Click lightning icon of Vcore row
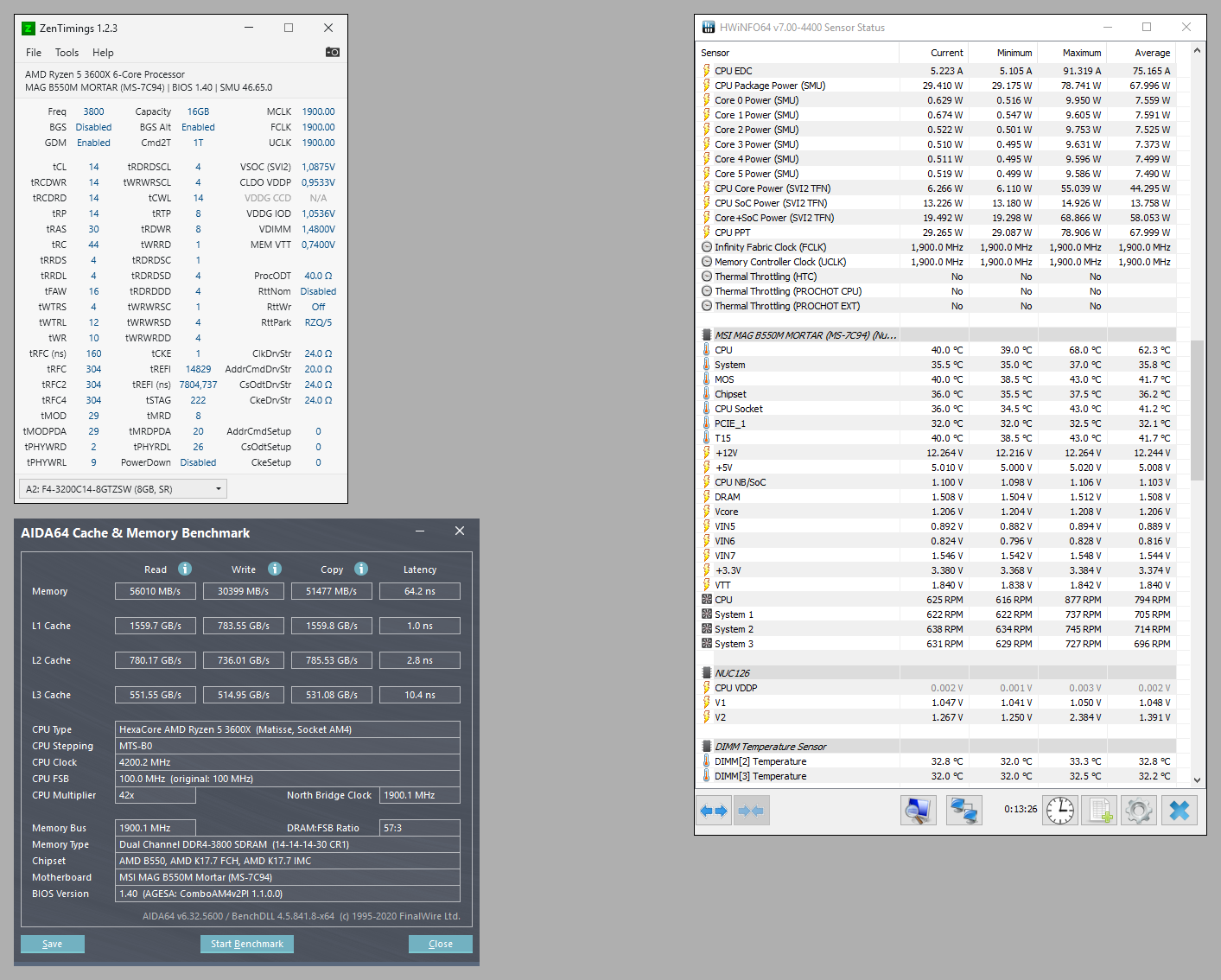Screen dimensions: 1221x980 (707, 512)
